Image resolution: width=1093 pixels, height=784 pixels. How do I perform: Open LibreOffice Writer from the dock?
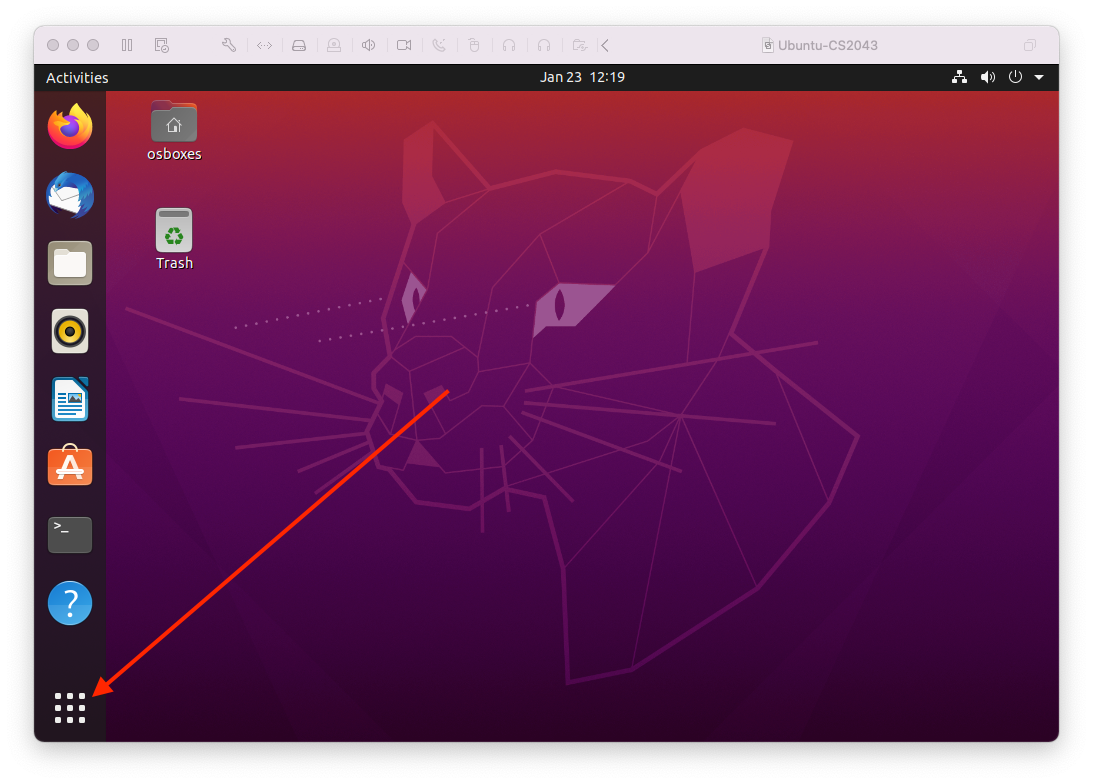point(70,399)
